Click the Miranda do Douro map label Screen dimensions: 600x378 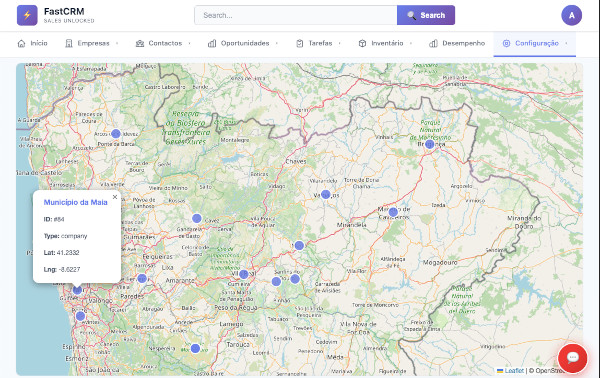pyautogui.click(x=524, y=222)
